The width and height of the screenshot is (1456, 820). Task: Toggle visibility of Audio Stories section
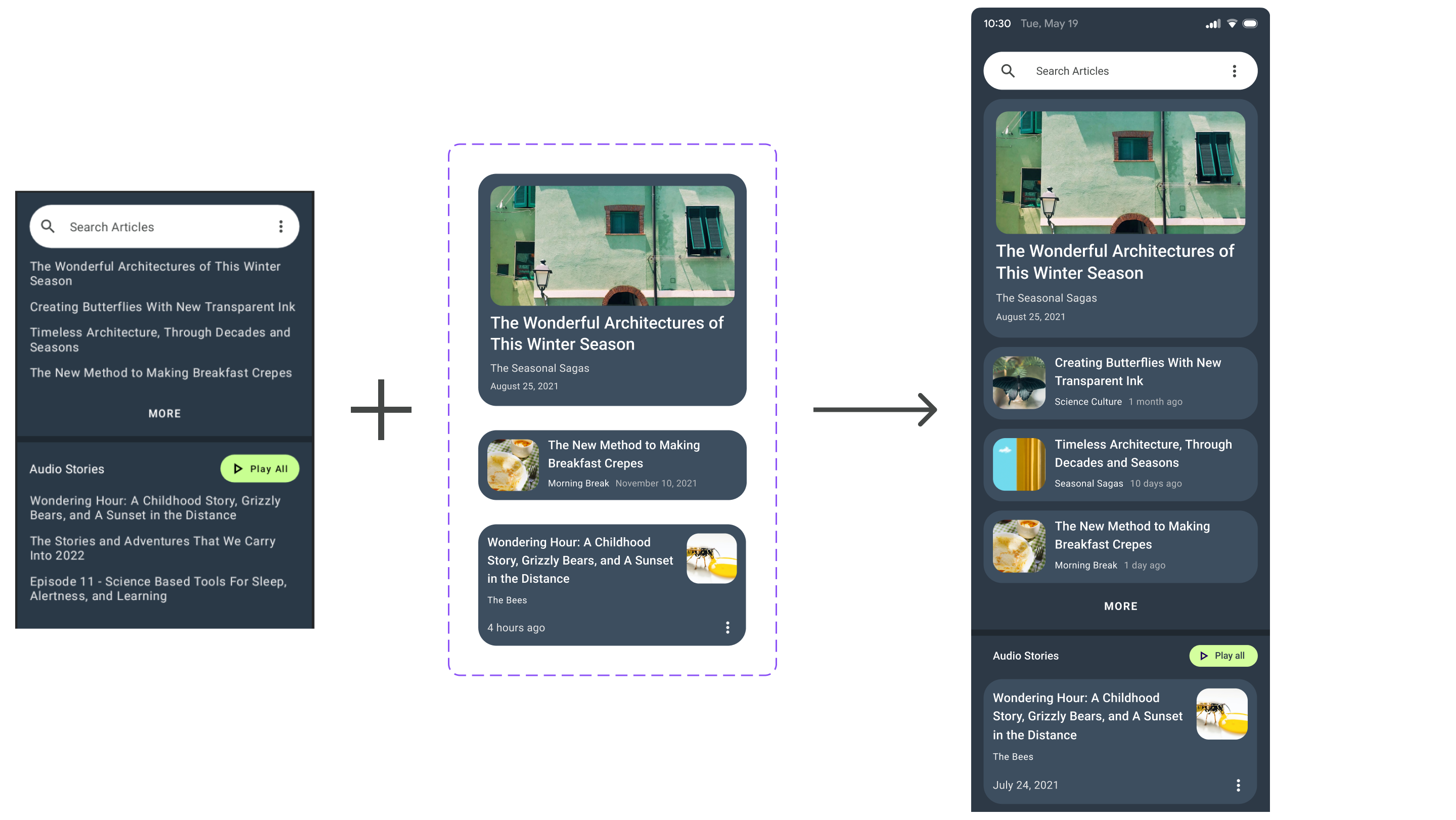point(1025,655)
